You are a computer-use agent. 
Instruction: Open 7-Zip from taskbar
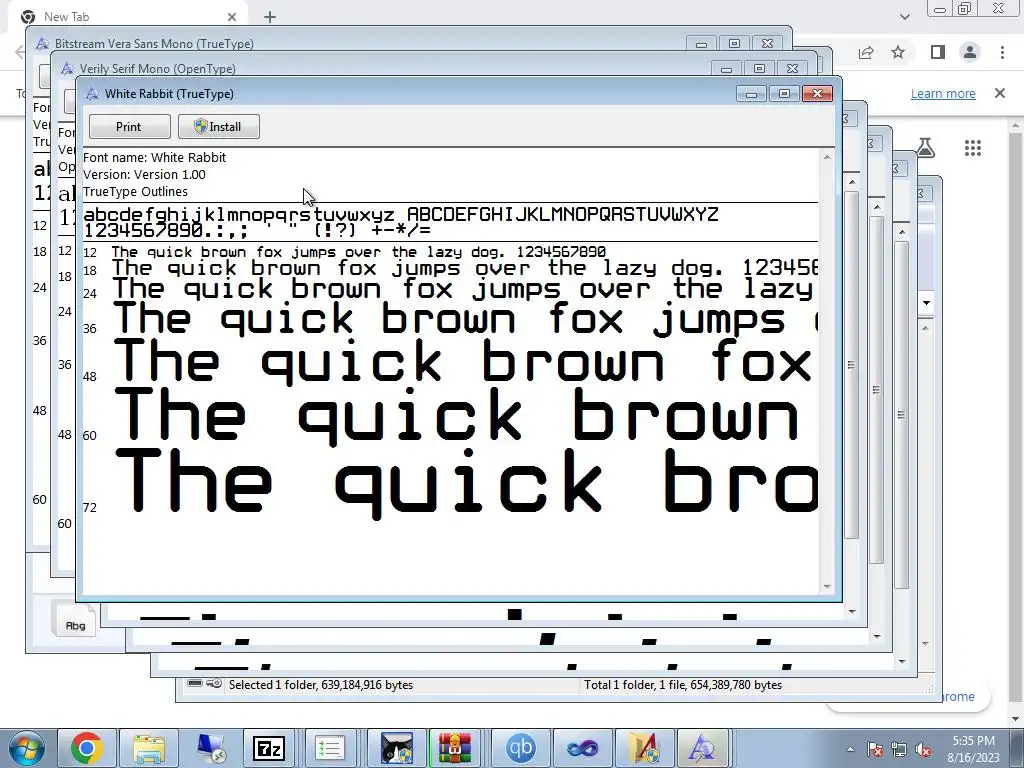pyautogui.click(x=269, y=748)
